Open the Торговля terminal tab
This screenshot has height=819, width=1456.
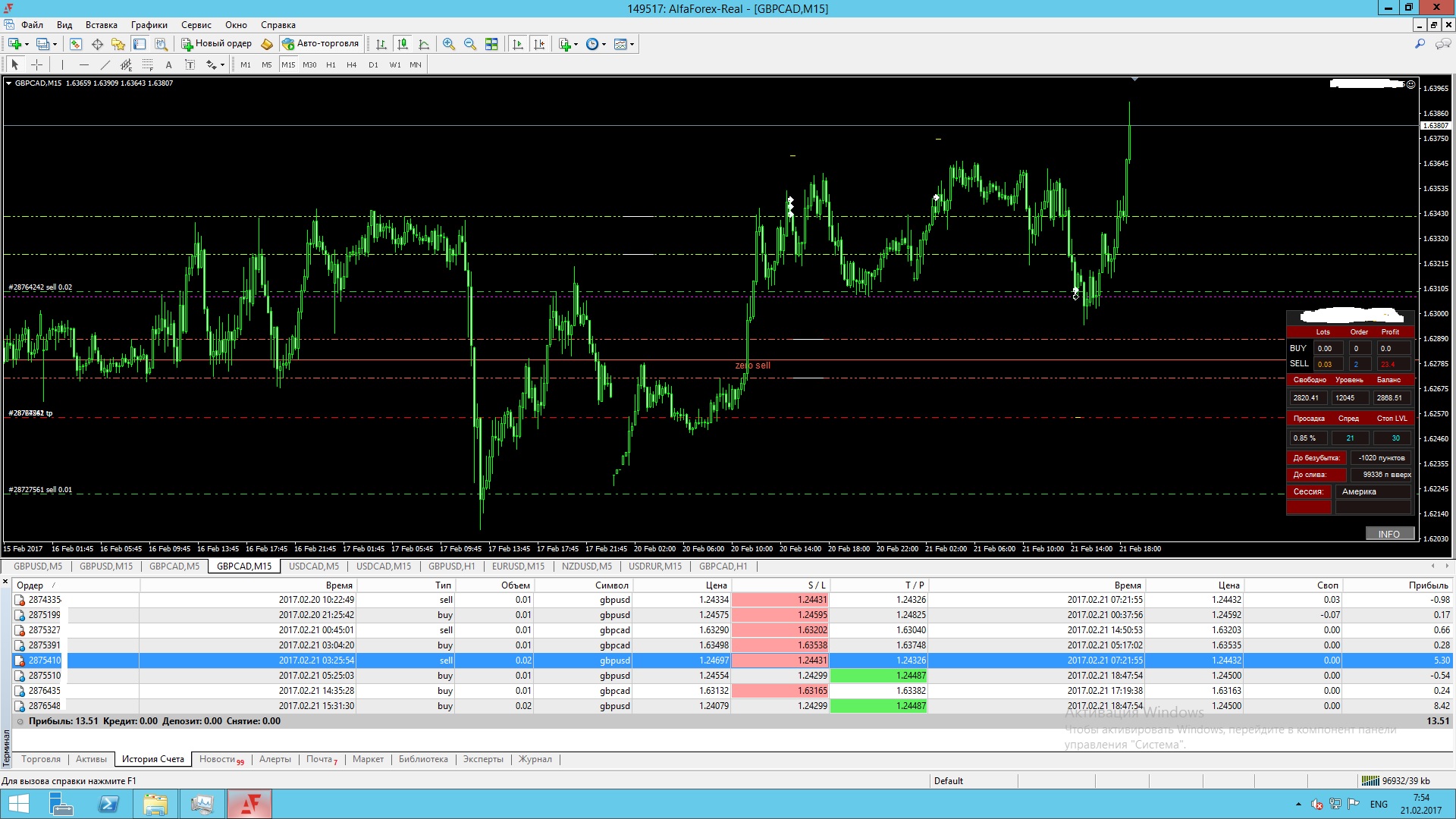41,759
